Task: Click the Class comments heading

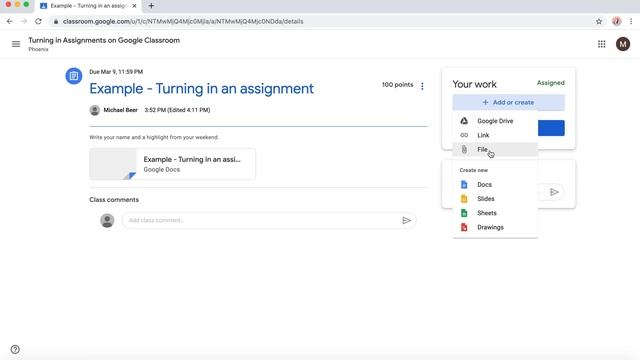Action: click(x=114, y=200)
